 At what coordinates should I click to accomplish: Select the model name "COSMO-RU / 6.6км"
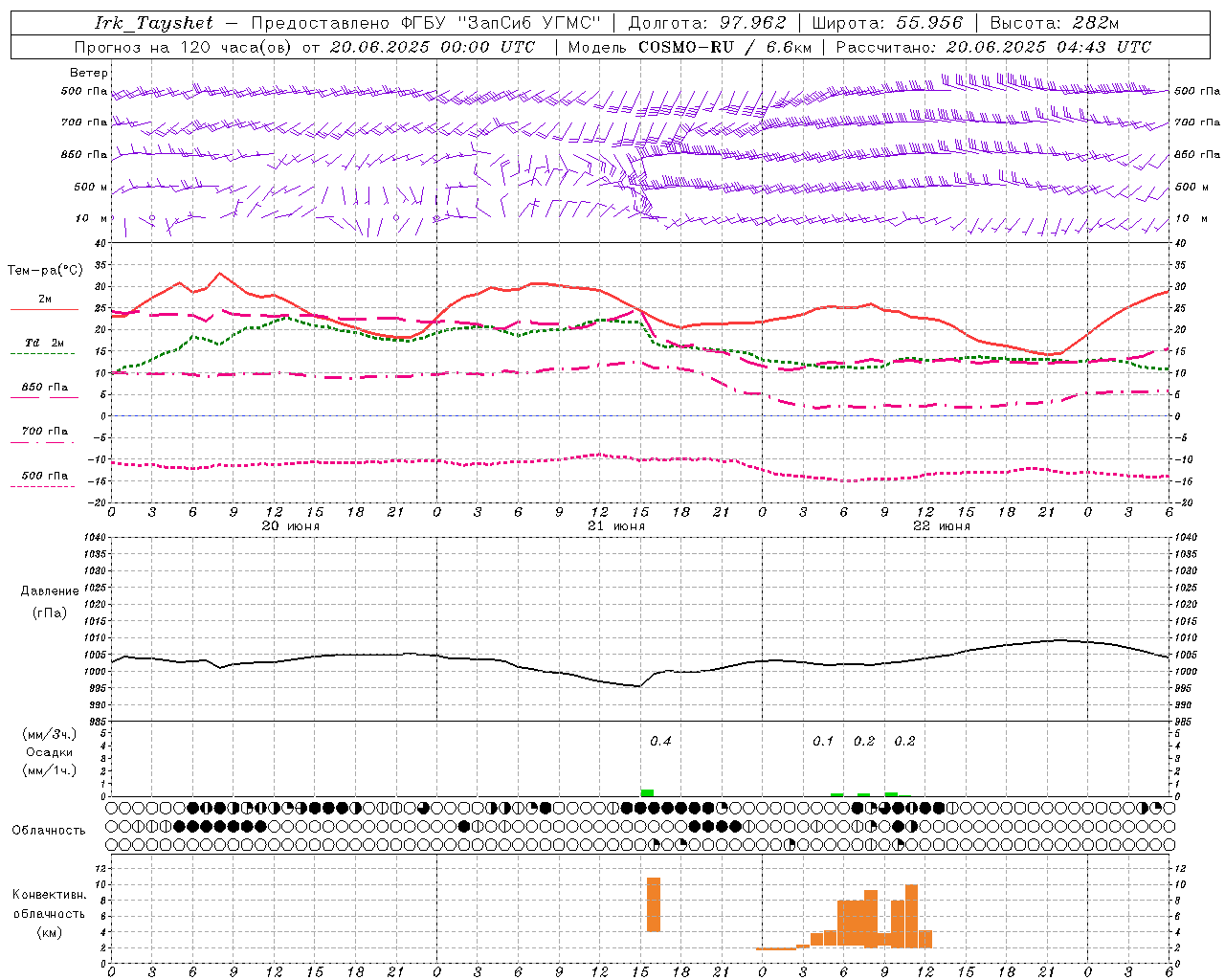pos(724,47)
